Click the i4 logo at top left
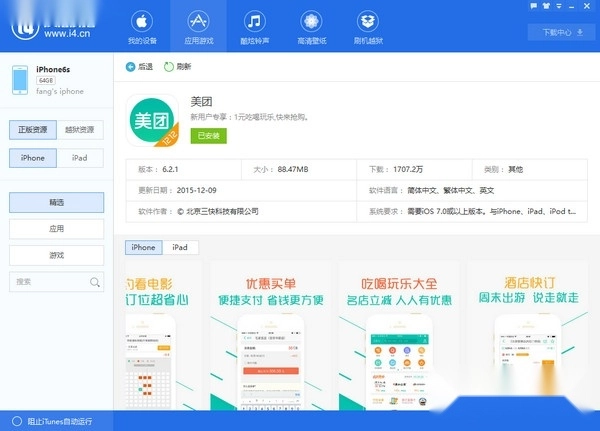The height and width of the screenshot is (431, 600). [25, 30]
